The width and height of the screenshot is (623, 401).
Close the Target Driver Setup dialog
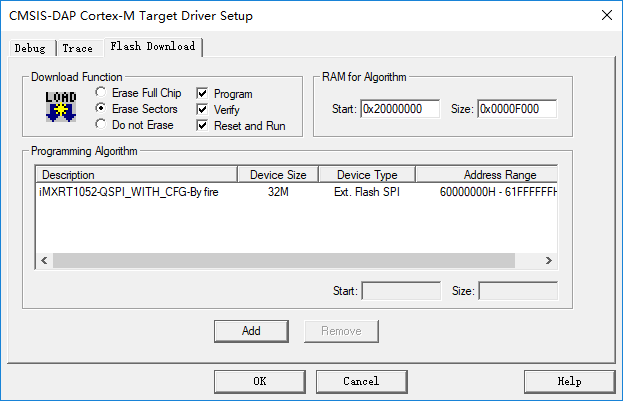coord(604,15)
